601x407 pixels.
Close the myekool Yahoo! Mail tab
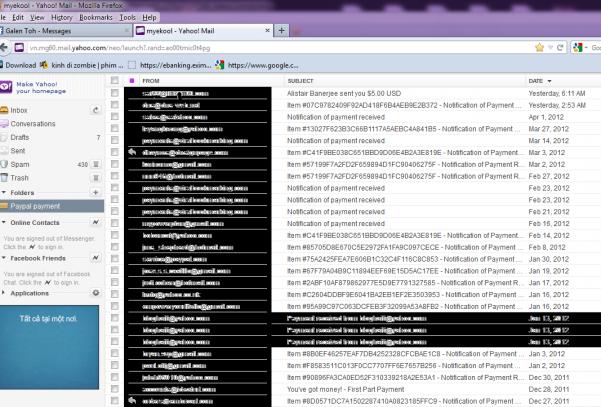pos(268,30)
